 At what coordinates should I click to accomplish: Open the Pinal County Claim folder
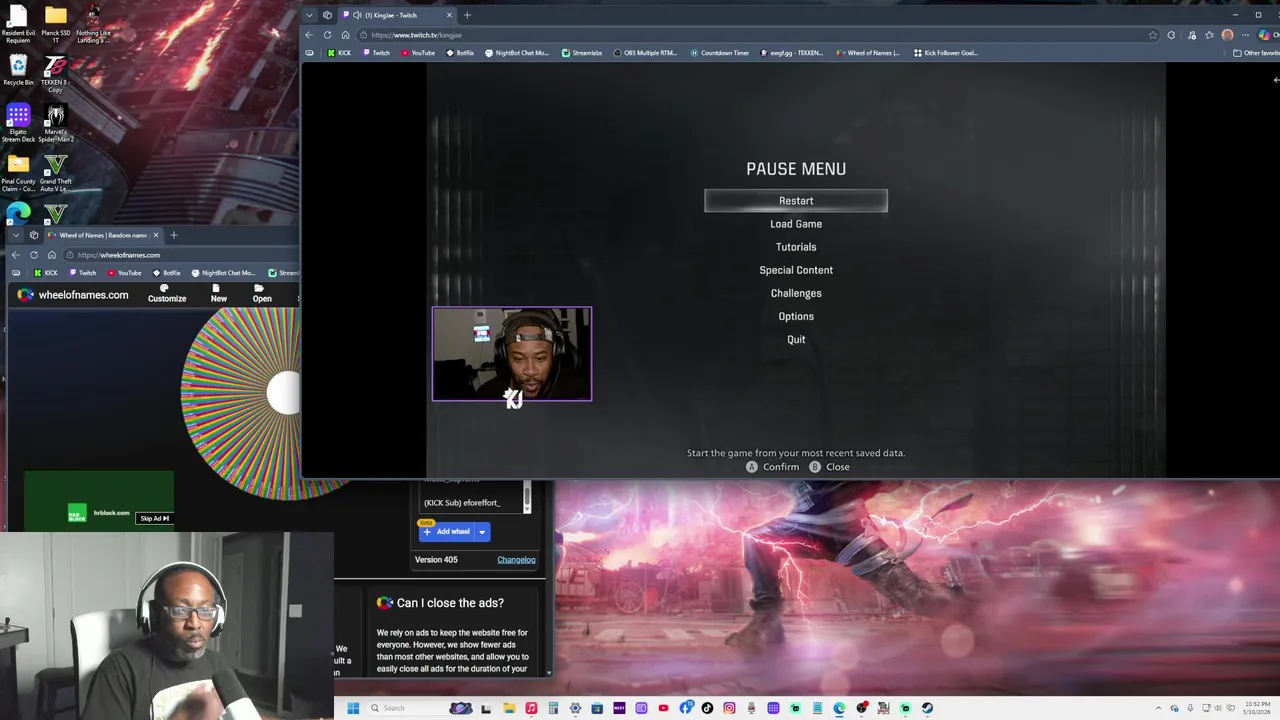pos(18,172)
